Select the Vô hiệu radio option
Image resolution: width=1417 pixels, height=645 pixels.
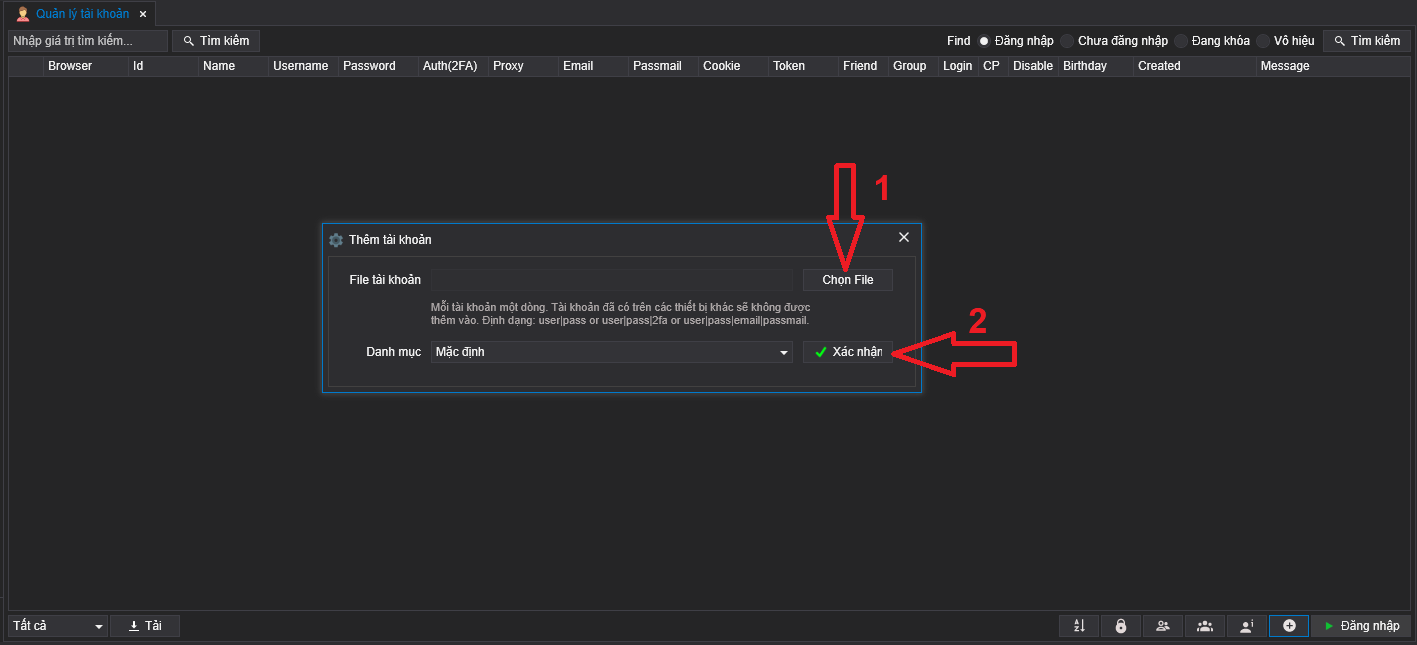click(x=1263, y=41)
